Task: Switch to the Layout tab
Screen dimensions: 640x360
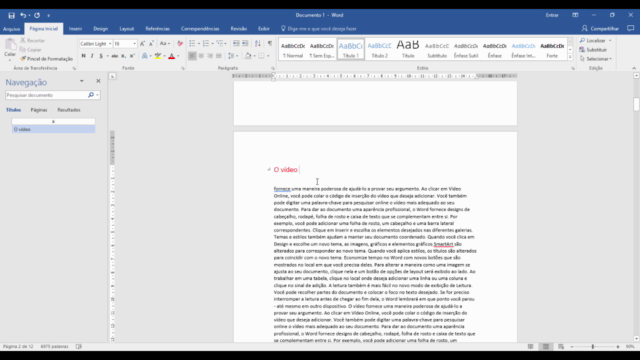Action: click(x=127, y=29)
